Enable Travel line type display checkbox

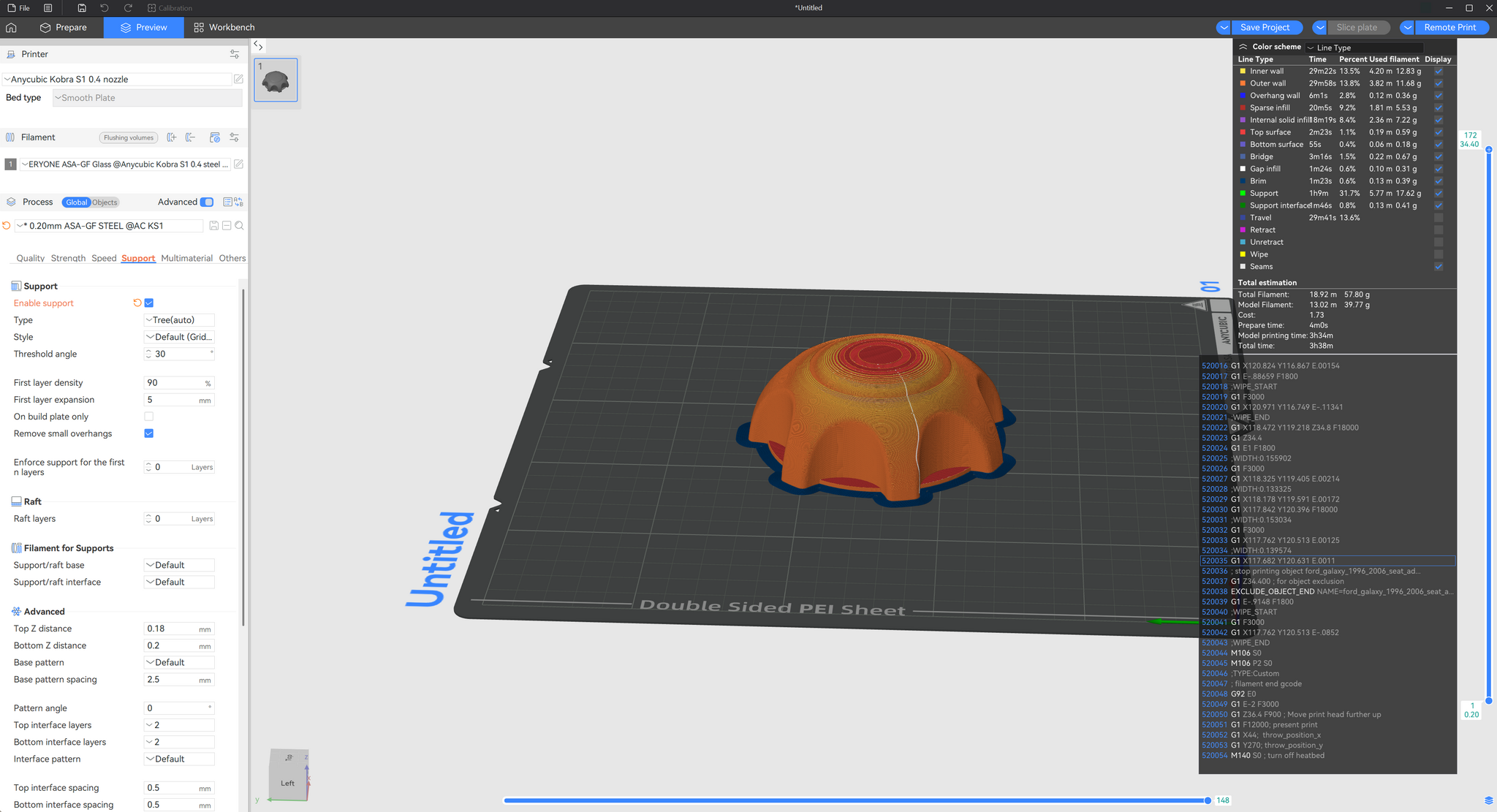pos(1438,218)
